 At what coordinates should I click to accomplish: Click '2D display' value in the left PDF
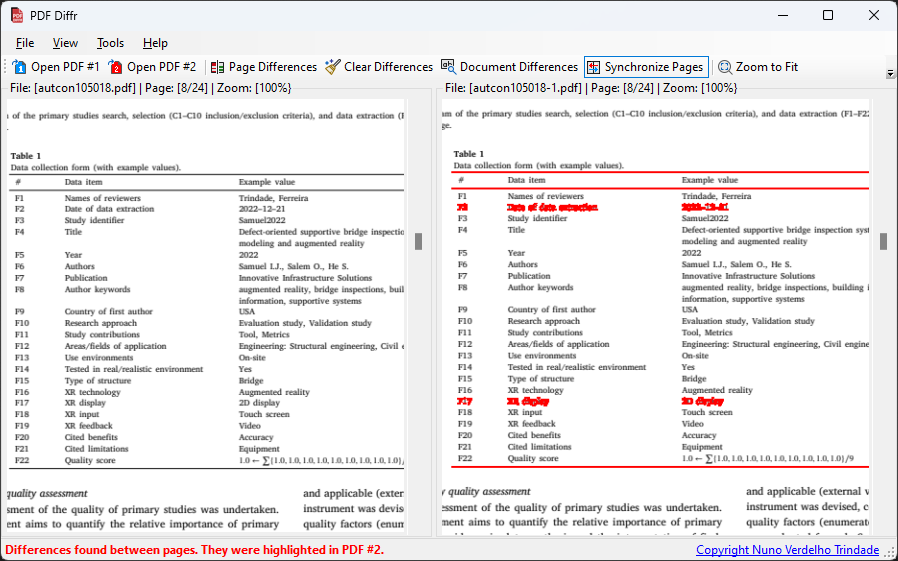tap(259, 403)
